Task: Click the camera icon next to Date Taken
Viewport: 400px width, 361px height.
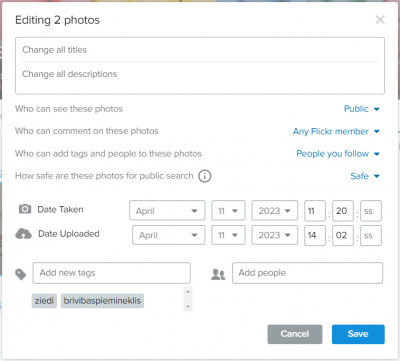Action: 25,209
